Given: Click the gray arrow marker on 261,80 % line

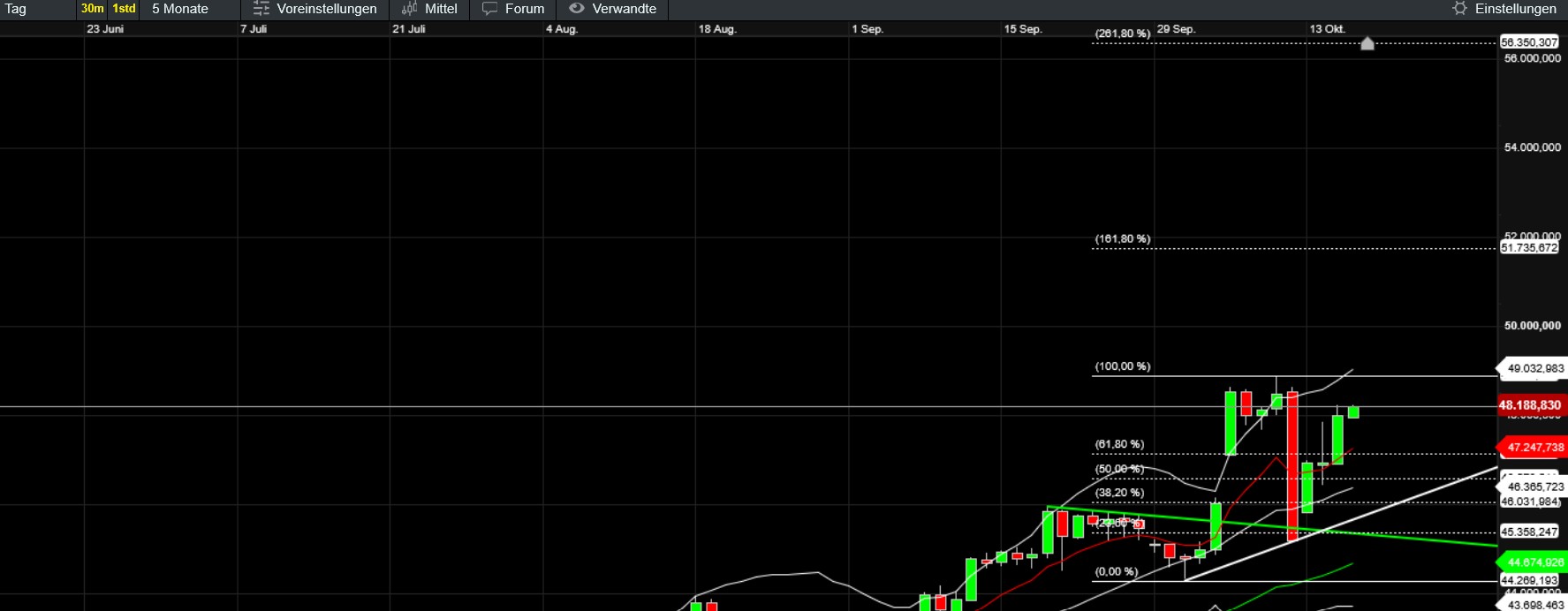Looking at the screenshot, I should coord(1367,43).
